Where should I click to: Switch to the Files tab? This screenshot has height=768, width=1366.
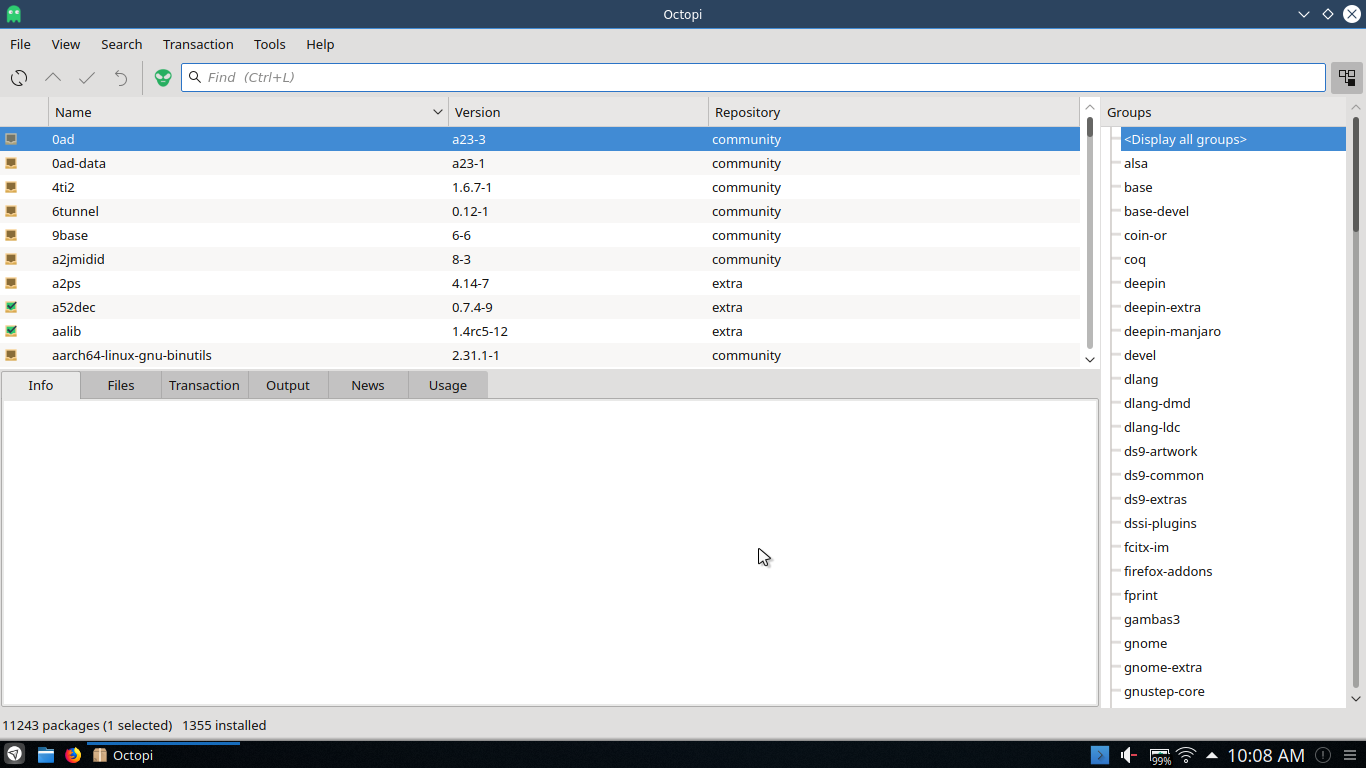coord(121,385)
